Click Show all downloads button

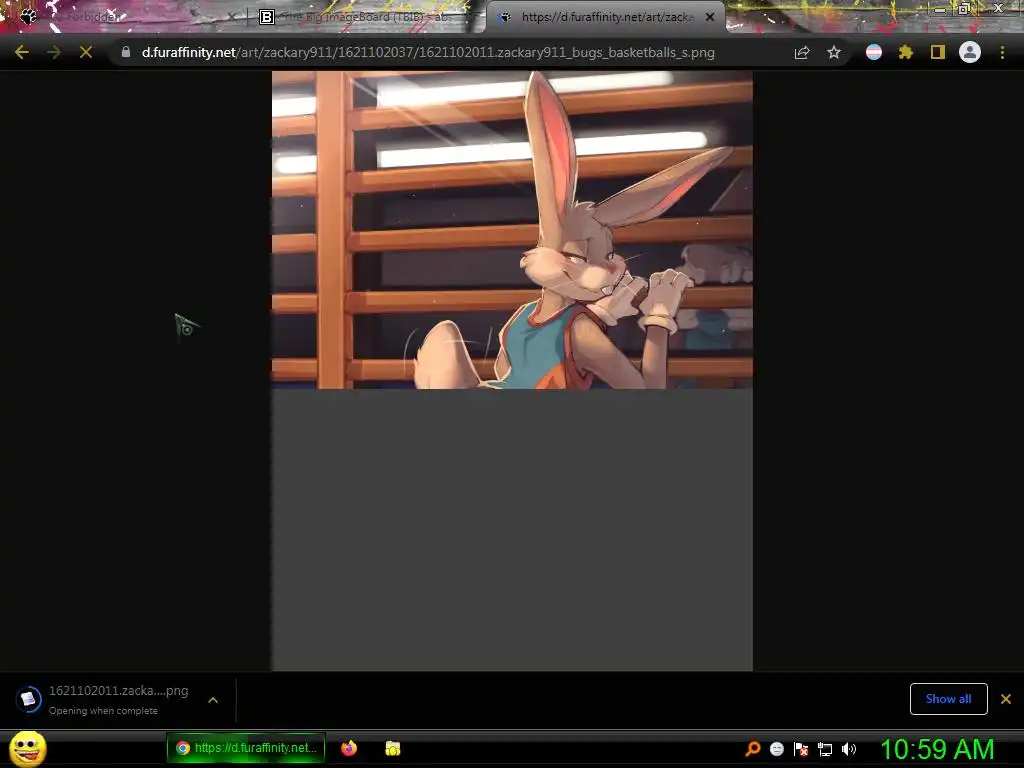[948, 699]
